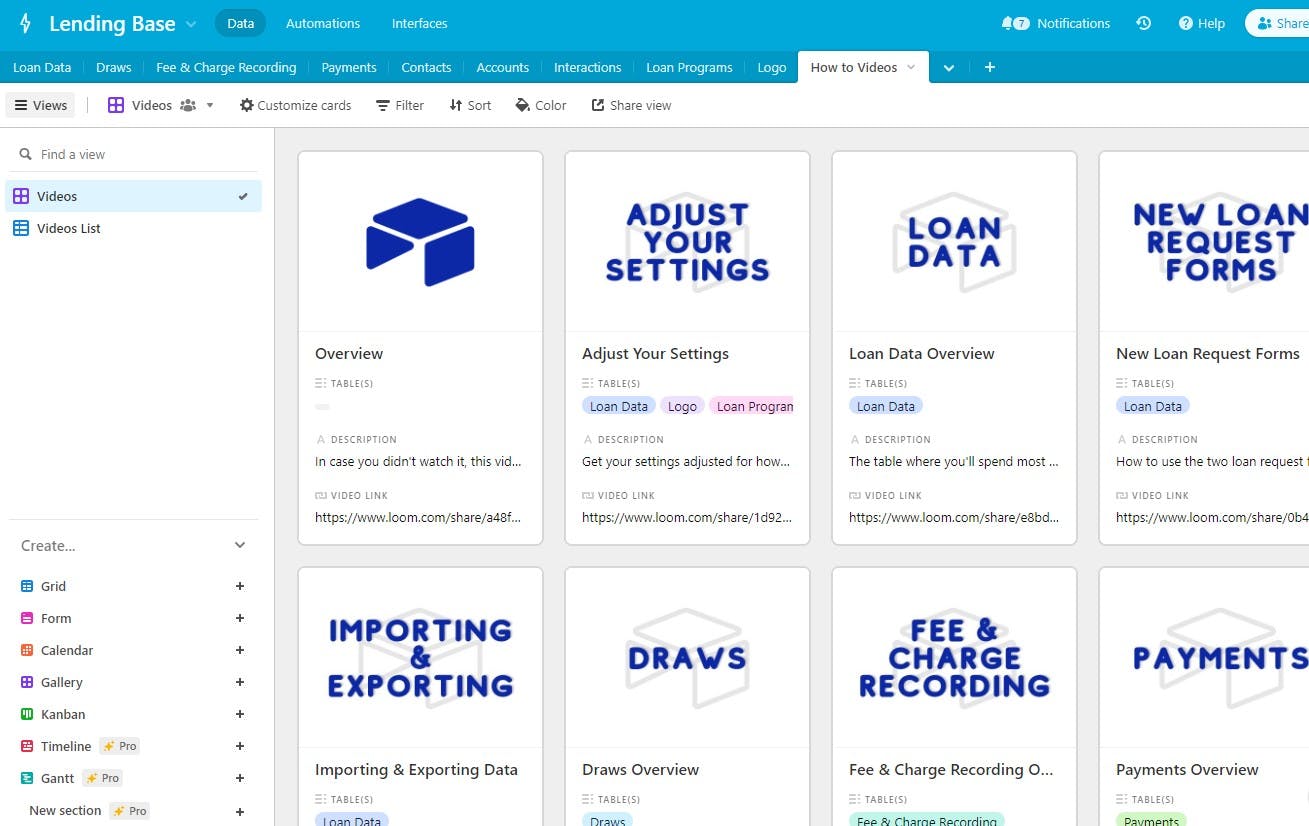
Task: Click Loan Data Overview loom video link
Action: click(953, 518)
